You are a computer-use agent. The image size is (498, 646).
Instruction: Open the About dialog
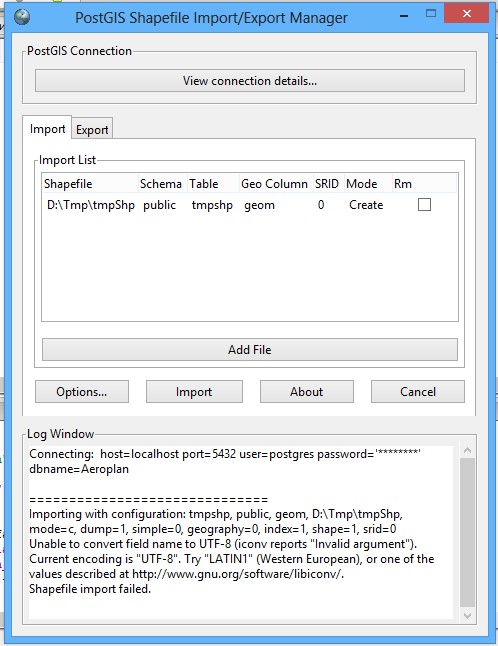pyautogui.click(x=306, y=391)
